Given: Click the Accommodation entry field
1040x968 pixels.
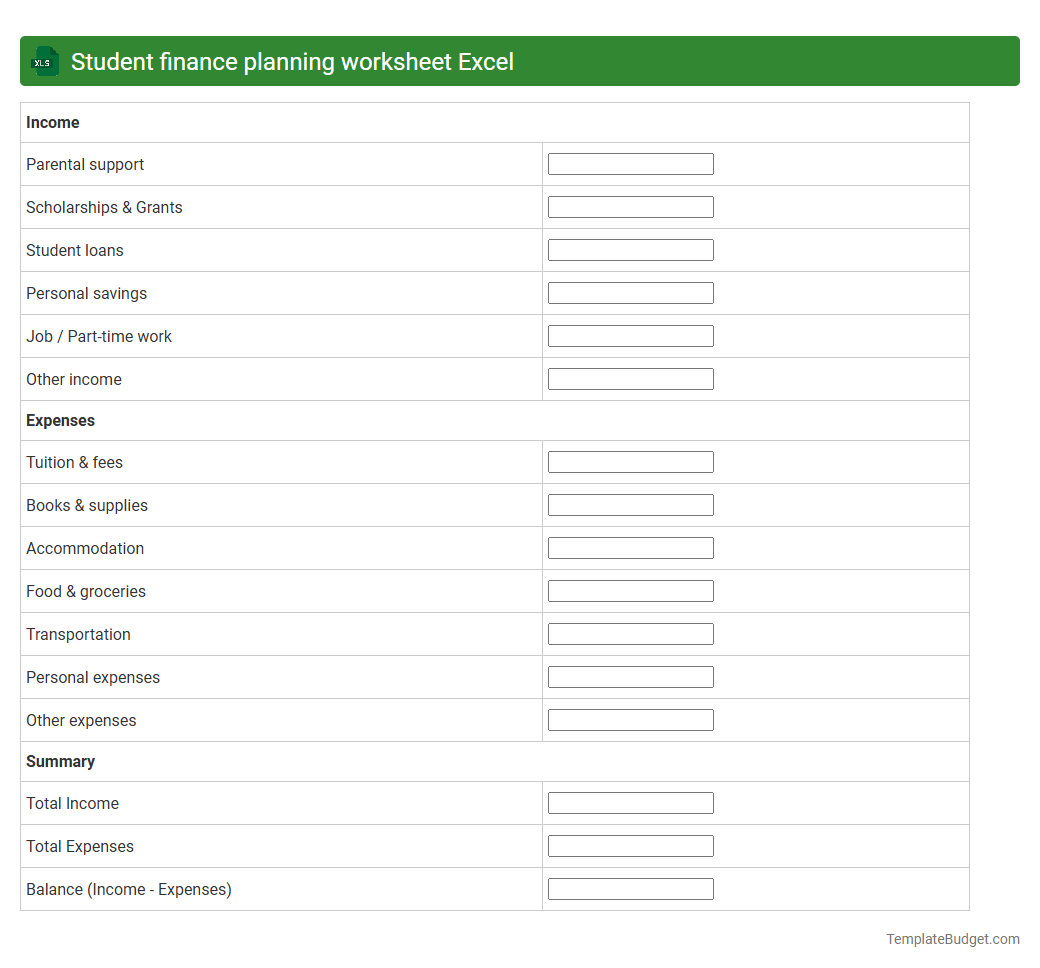Looking at the screenshot, I should 630,547.
